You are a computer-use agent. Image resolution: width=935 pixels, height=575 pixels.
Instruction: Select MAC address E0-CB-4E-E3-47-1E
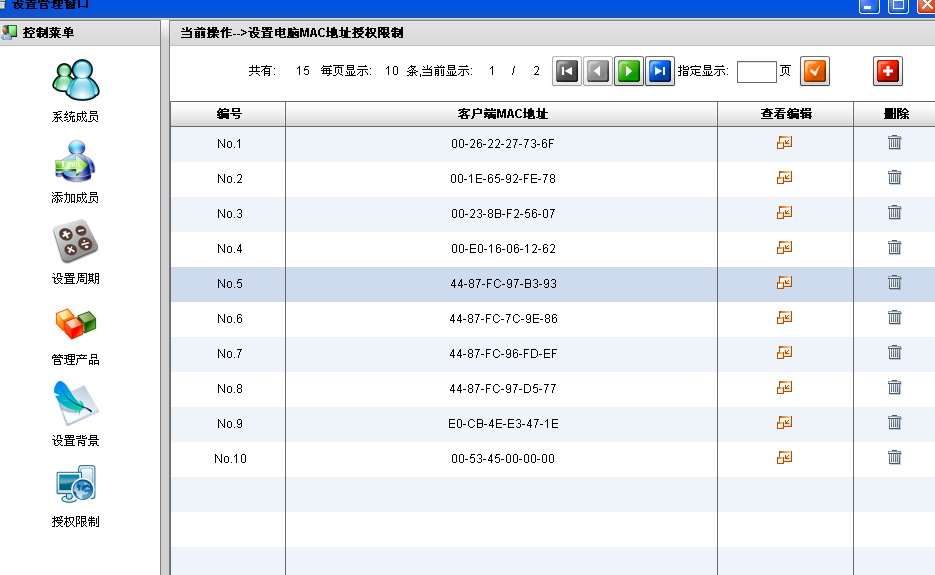point(503,424)
